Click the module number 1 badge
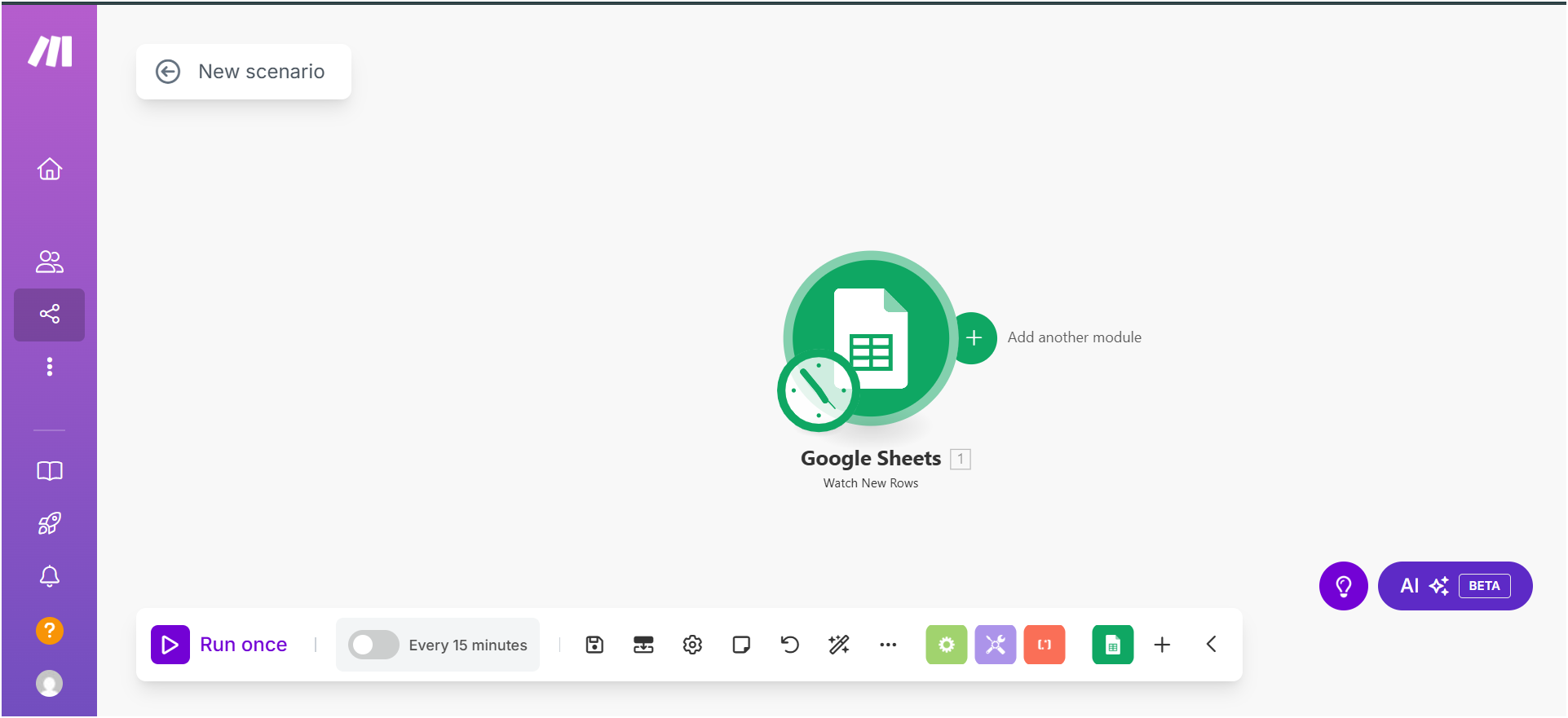 click(961, 460)
